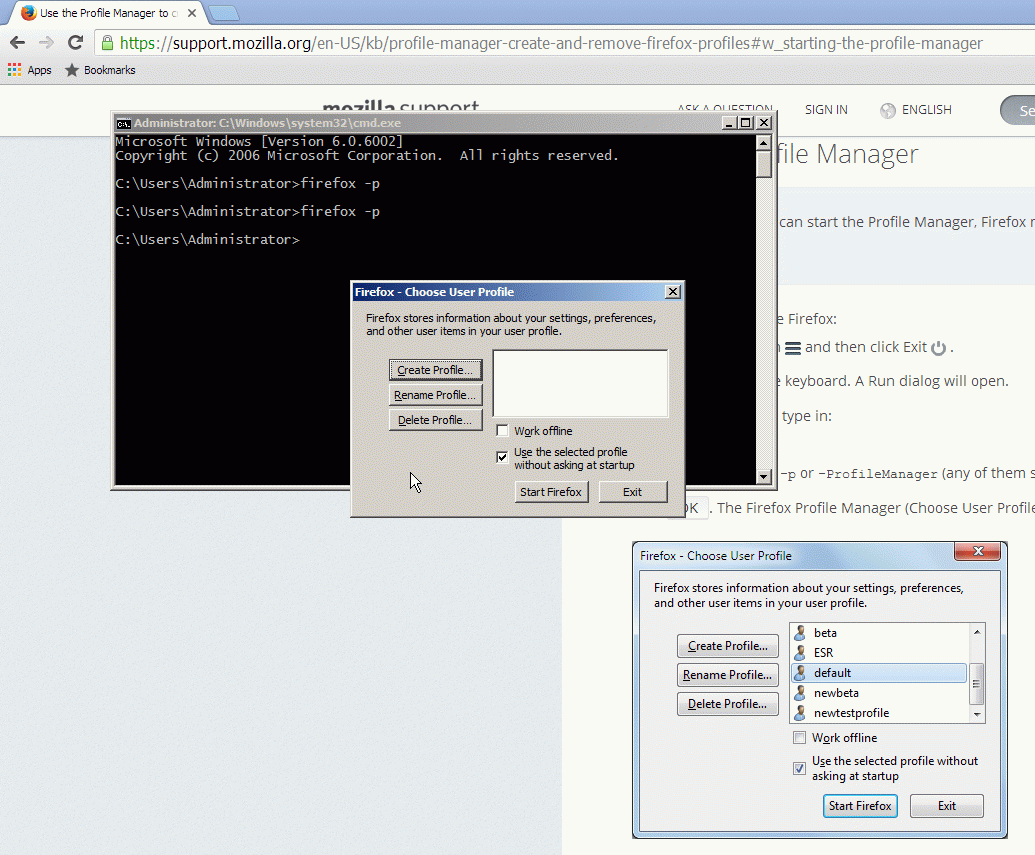Click the Firefox favicon on browser tab
Screen dimensions: 1035x855
[28, 13]
